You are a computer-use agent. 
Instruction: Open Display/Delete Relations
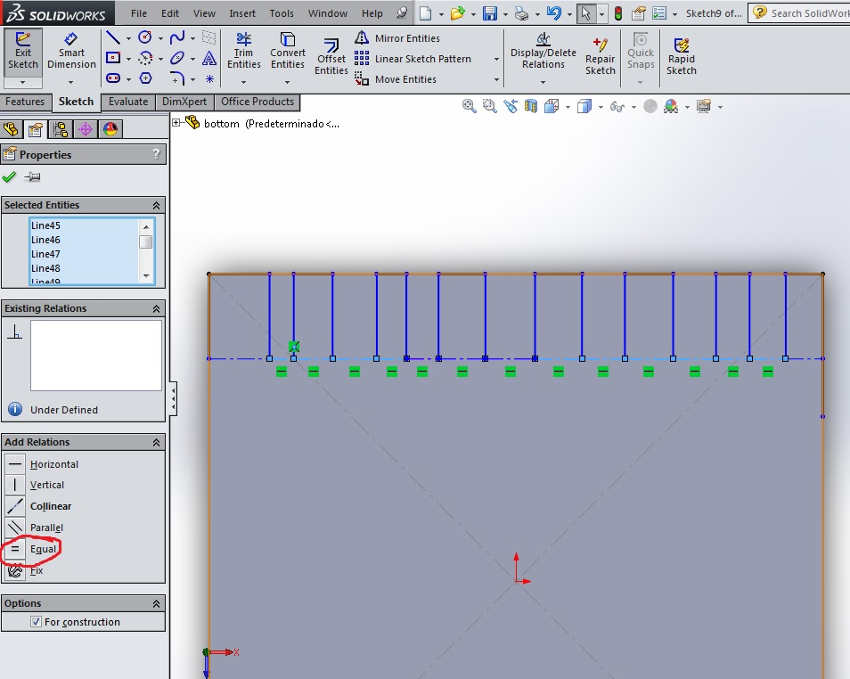pos(543,51)
